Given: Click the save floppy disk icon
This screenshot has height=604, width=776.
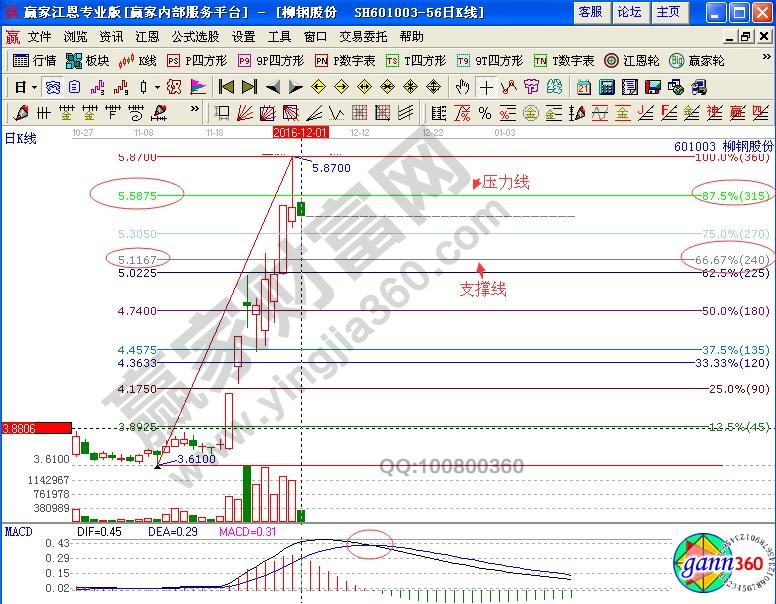Looking at the screenshot, I should pos(651,86).
